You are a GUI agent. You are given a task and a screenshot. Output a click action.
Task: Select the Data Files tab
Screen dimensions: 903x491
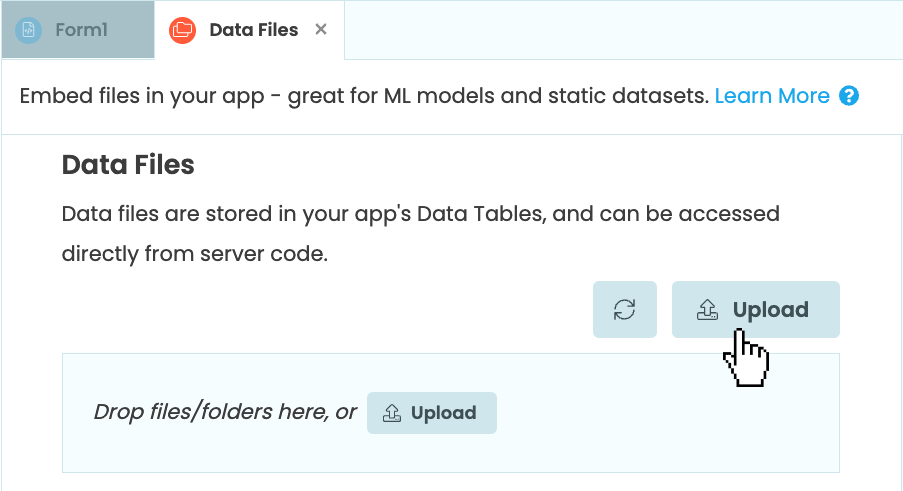coord(253,30)
